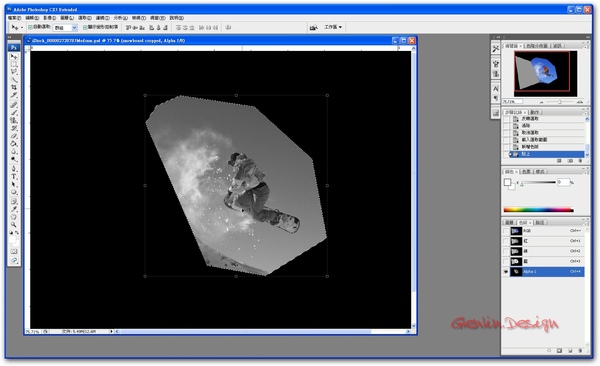Select the Clone Stamp tool
The image size is (600, 366).
click(14, 120)
